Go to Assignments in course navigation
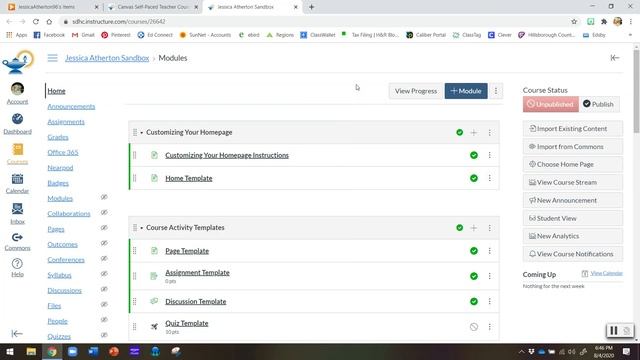 point(66,122)
